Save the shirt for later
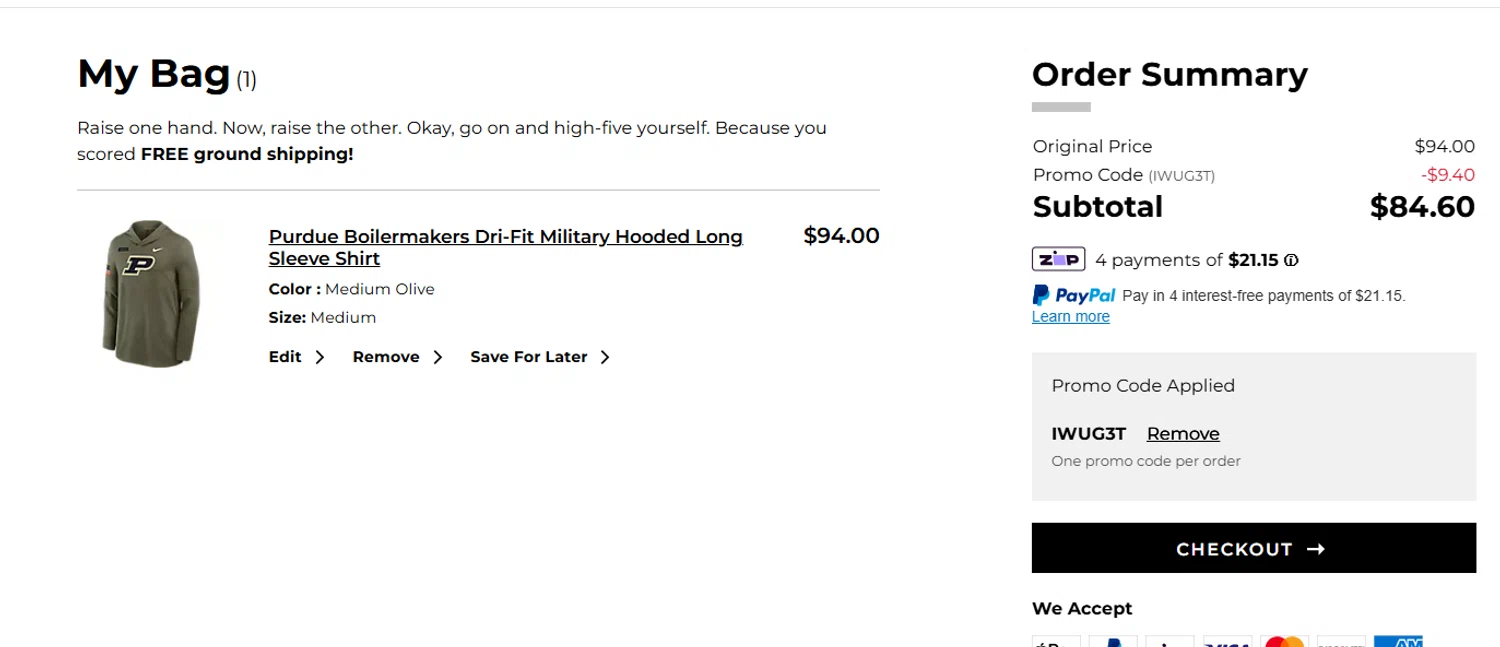The image size is (1500, 647). 528,357
